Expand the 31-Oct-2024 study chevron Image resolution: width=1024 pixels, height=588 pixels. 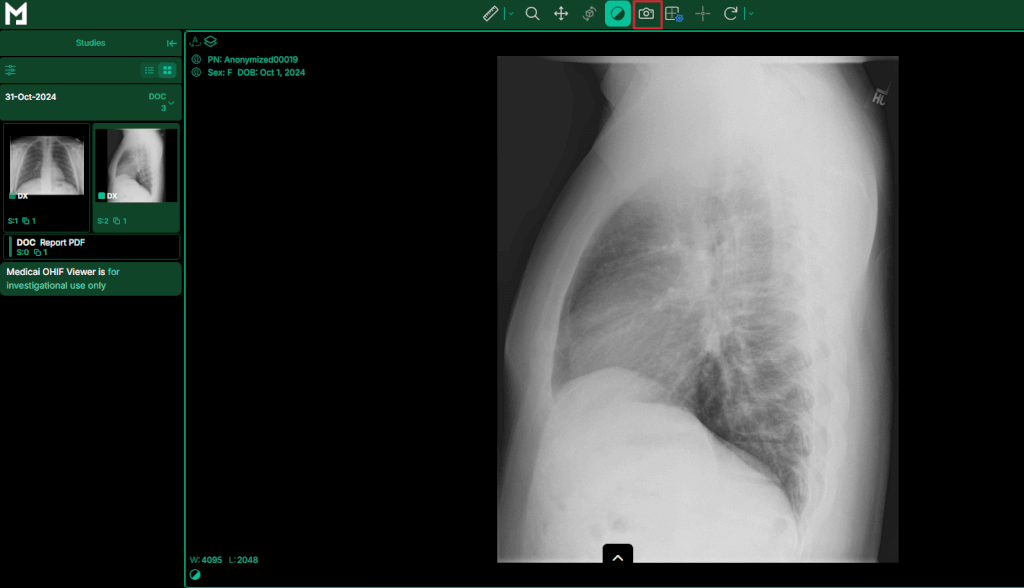point(171,103)
